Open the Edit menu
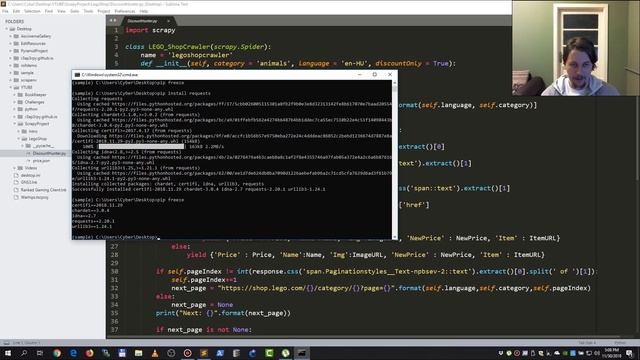Image resolution: width=640 pixels, height=360 pixels. [x=16, y=11]
